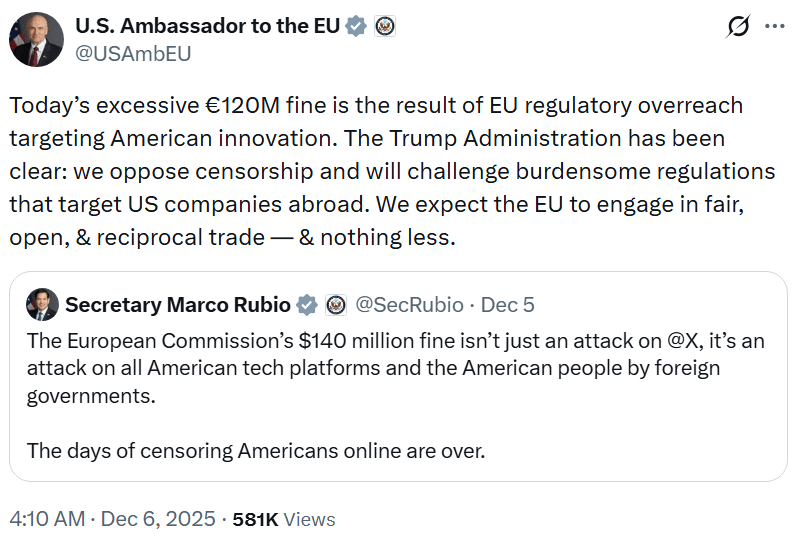Click the @SecRubio handle

[x=410, y=305]
